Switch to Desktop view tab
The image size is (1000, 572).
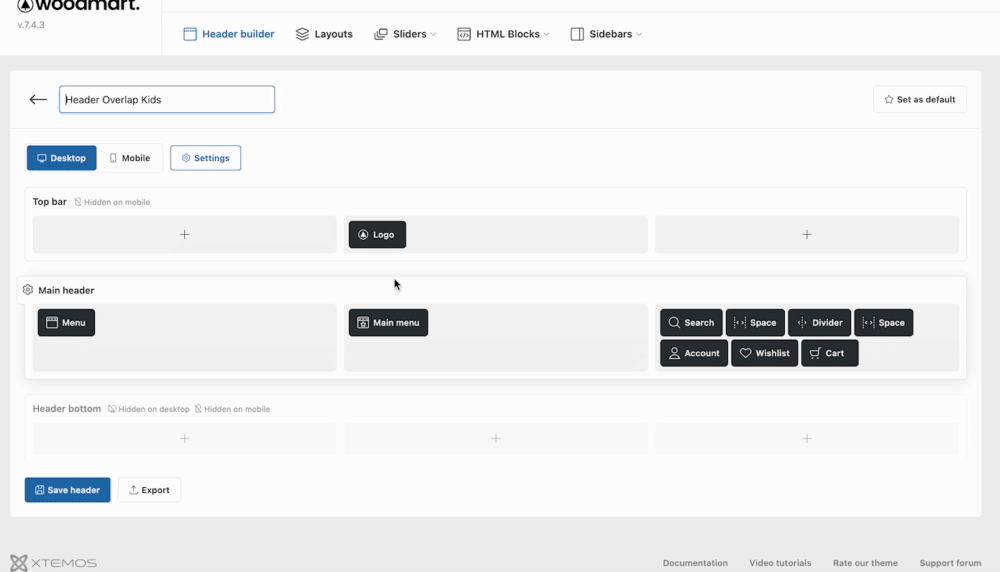click(61, 158)
